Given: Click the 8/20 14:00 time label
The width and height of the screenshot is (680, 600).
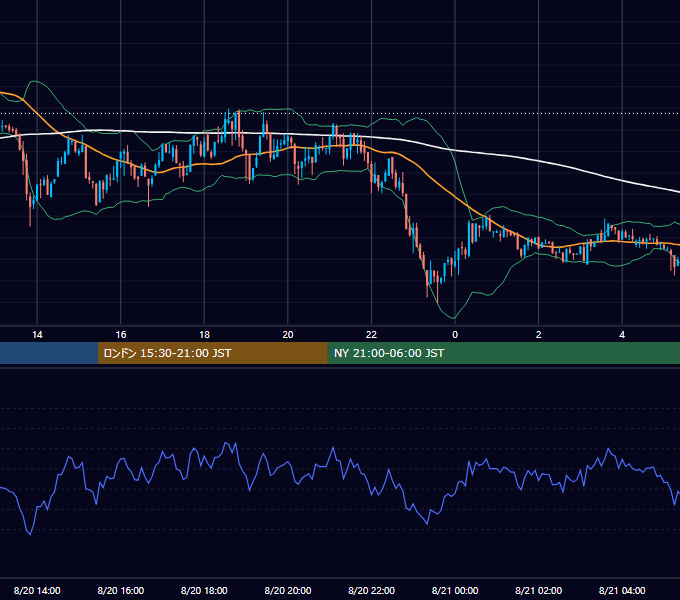Looking at the screenshot, I should click(x=37, y=590).
